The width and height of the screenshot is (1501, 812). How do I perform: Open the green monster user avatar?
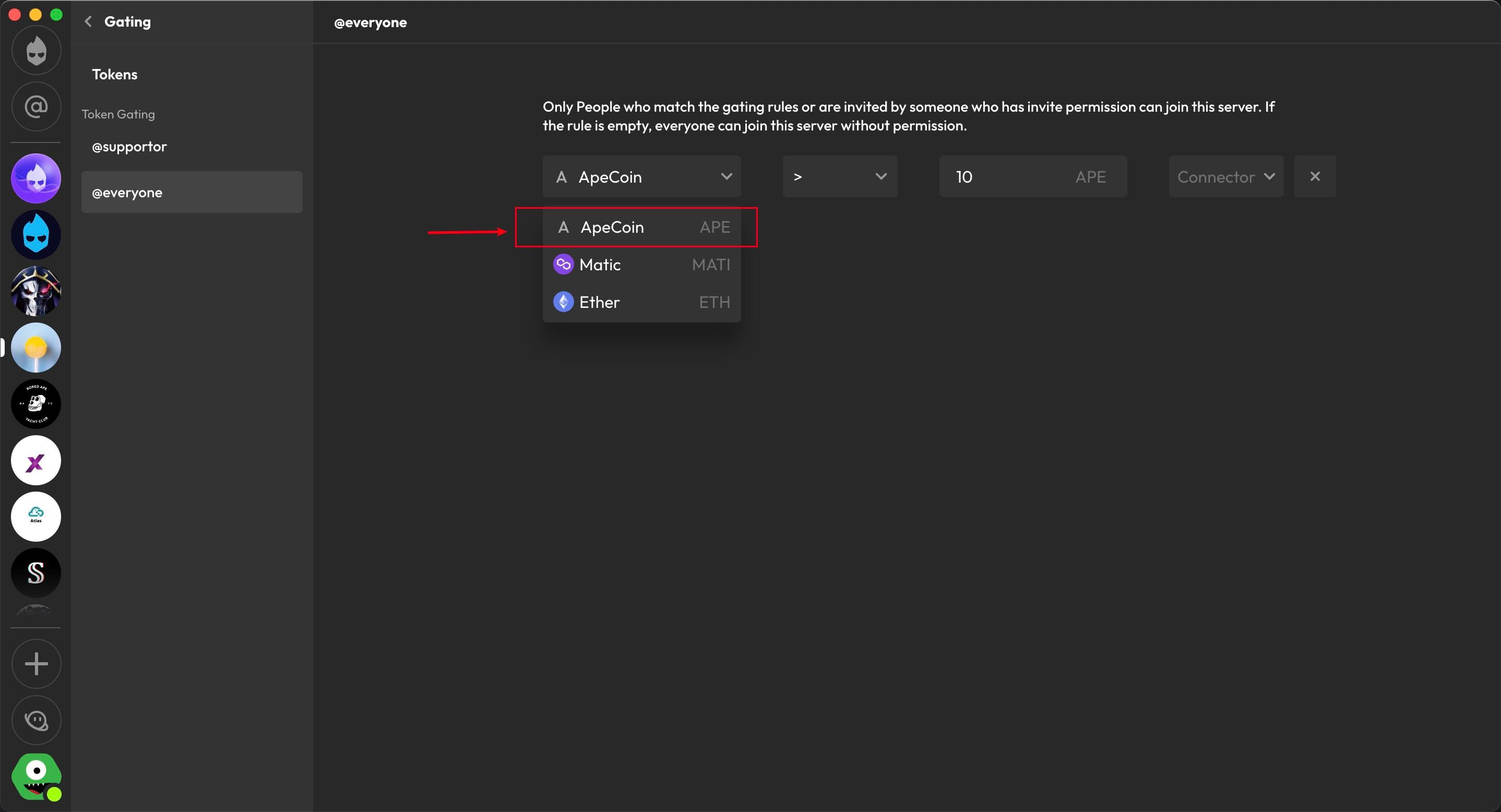tap(36, 777)
